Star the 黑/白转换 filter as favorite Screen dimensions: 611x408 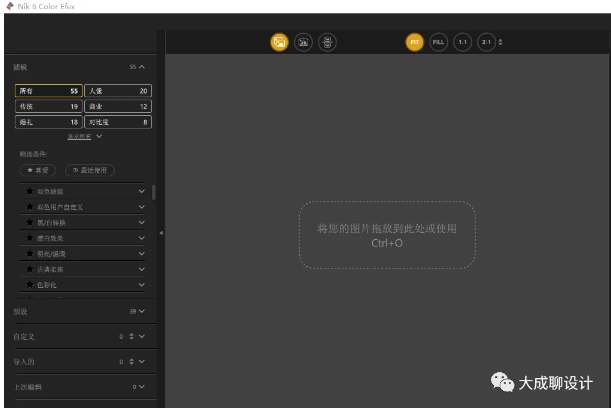pyautogui.click(x=30, y=222)
